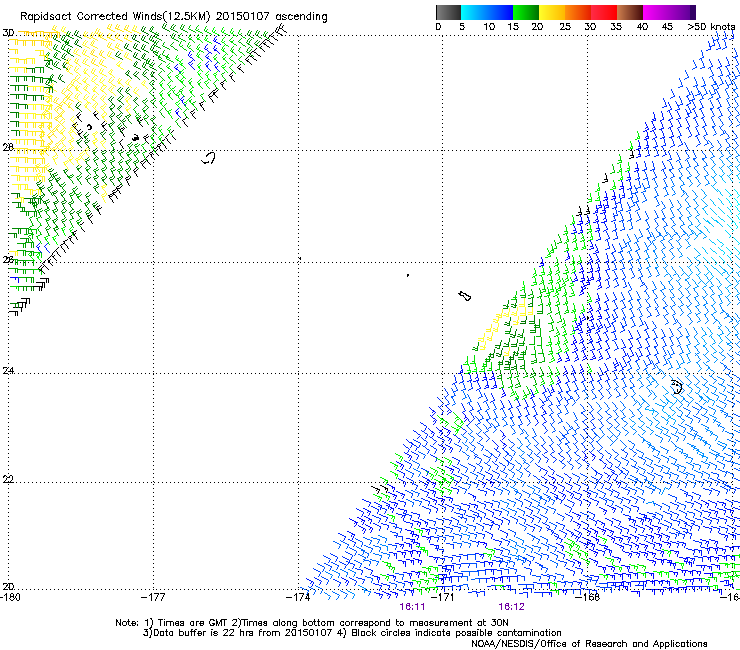Image resolution: width=740 pixels, height=650 pixels.
Task: Click the magenta 40-45 knots legend color
Action: tap(656, 12)
